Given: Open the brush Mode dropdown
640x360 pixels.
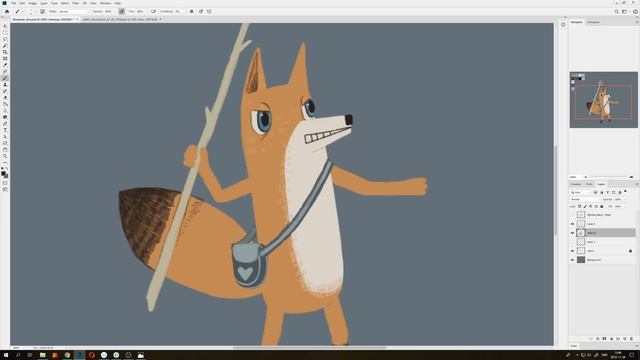Looking at the screenshot, I should [x=73, y=11].
